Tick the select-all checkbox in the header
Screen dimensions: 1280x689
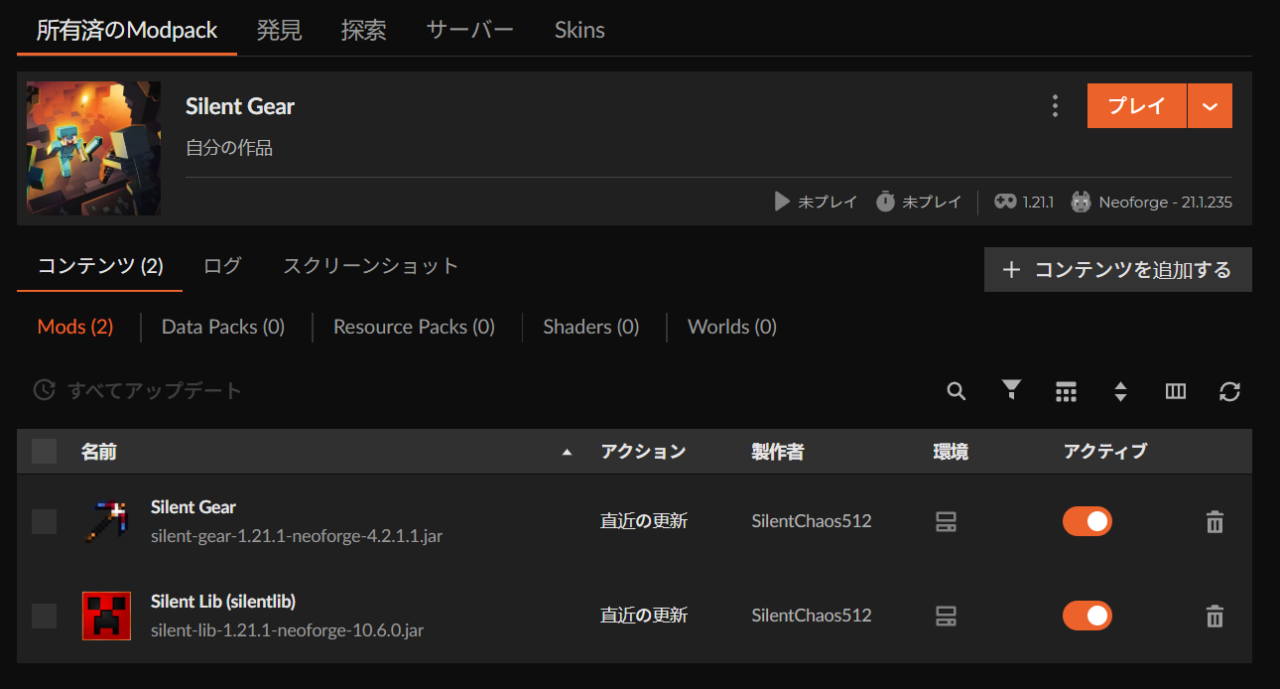(x=44, y=451)
